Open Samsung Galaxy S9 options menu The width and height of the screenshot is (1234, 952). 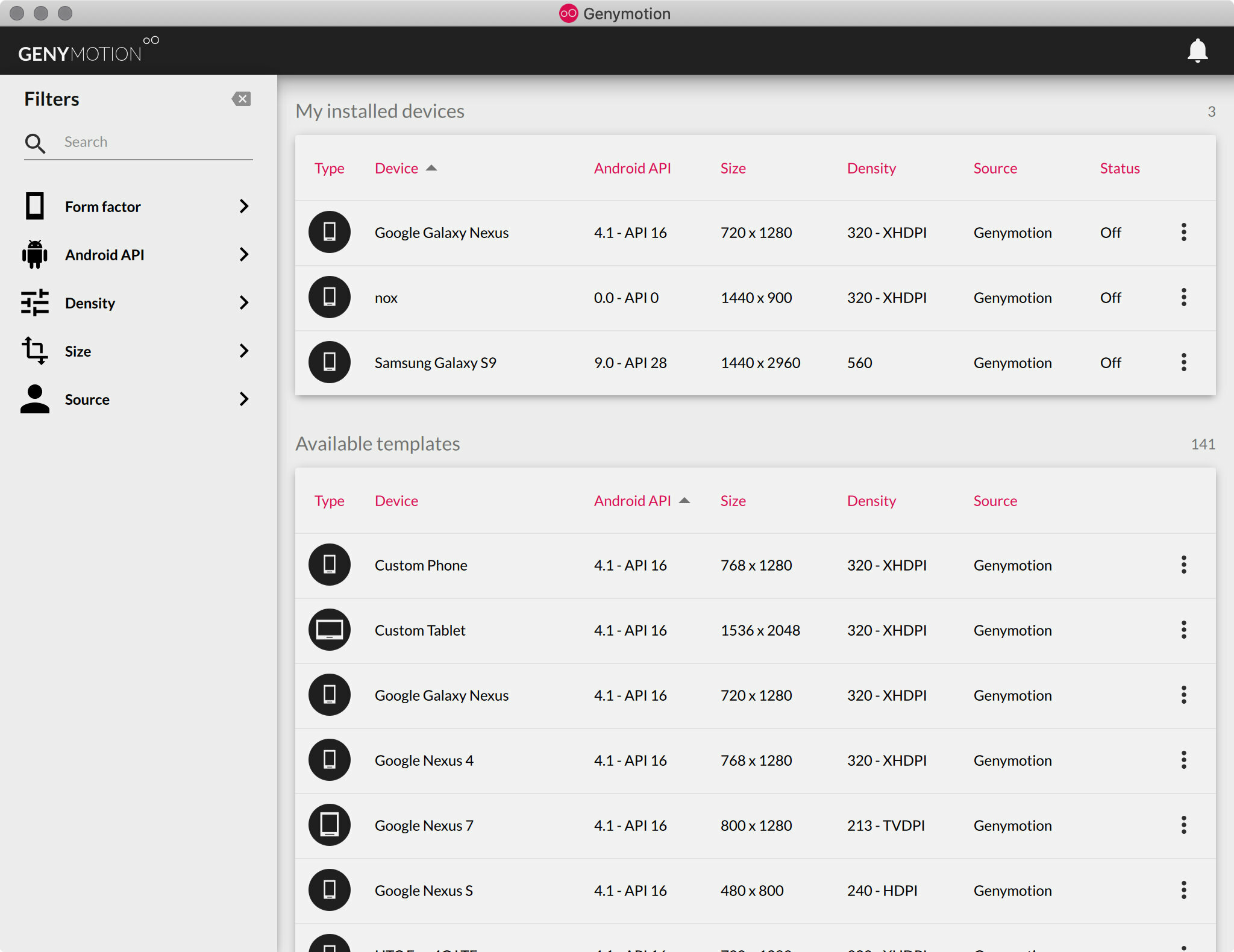pos(1183,363)
